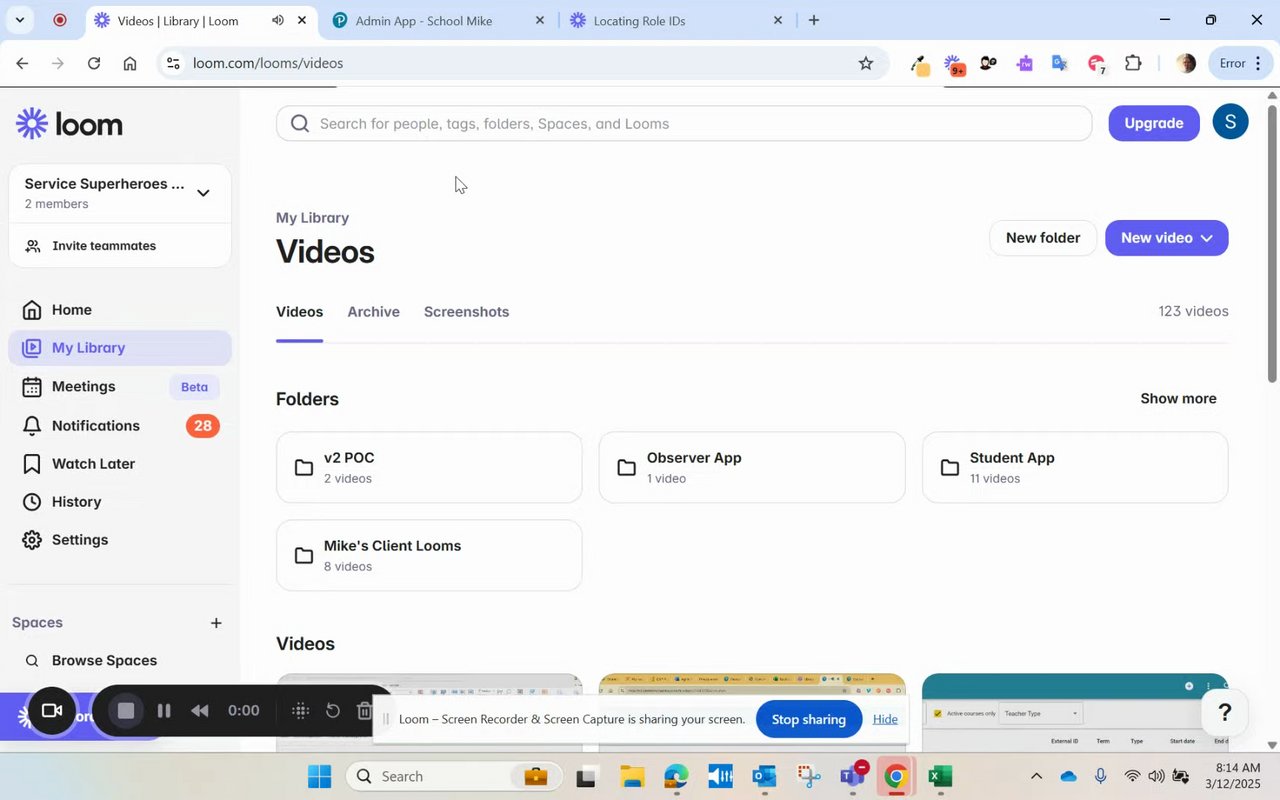
Task: Close the Admin App - School Mike tab
Action: (x=540, y=20)
